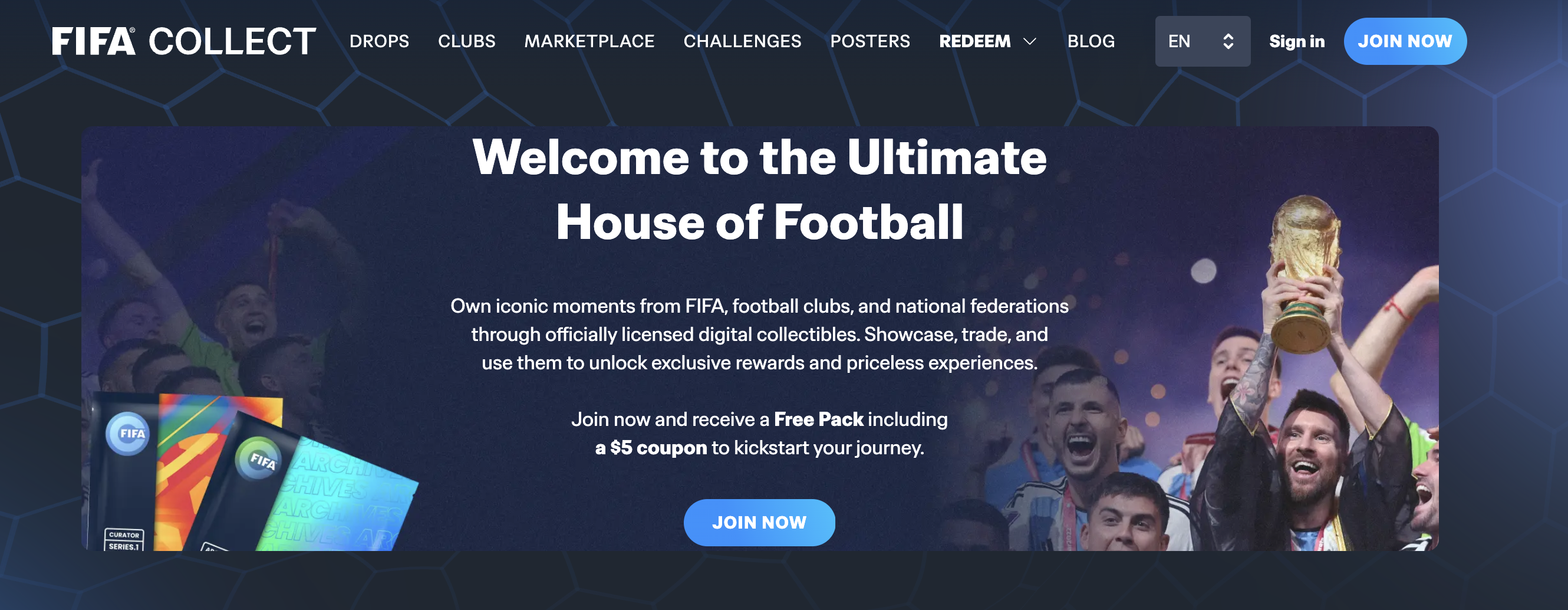
Task: Select Challenges in the navigation bar
Action: [x=742, y=41]
